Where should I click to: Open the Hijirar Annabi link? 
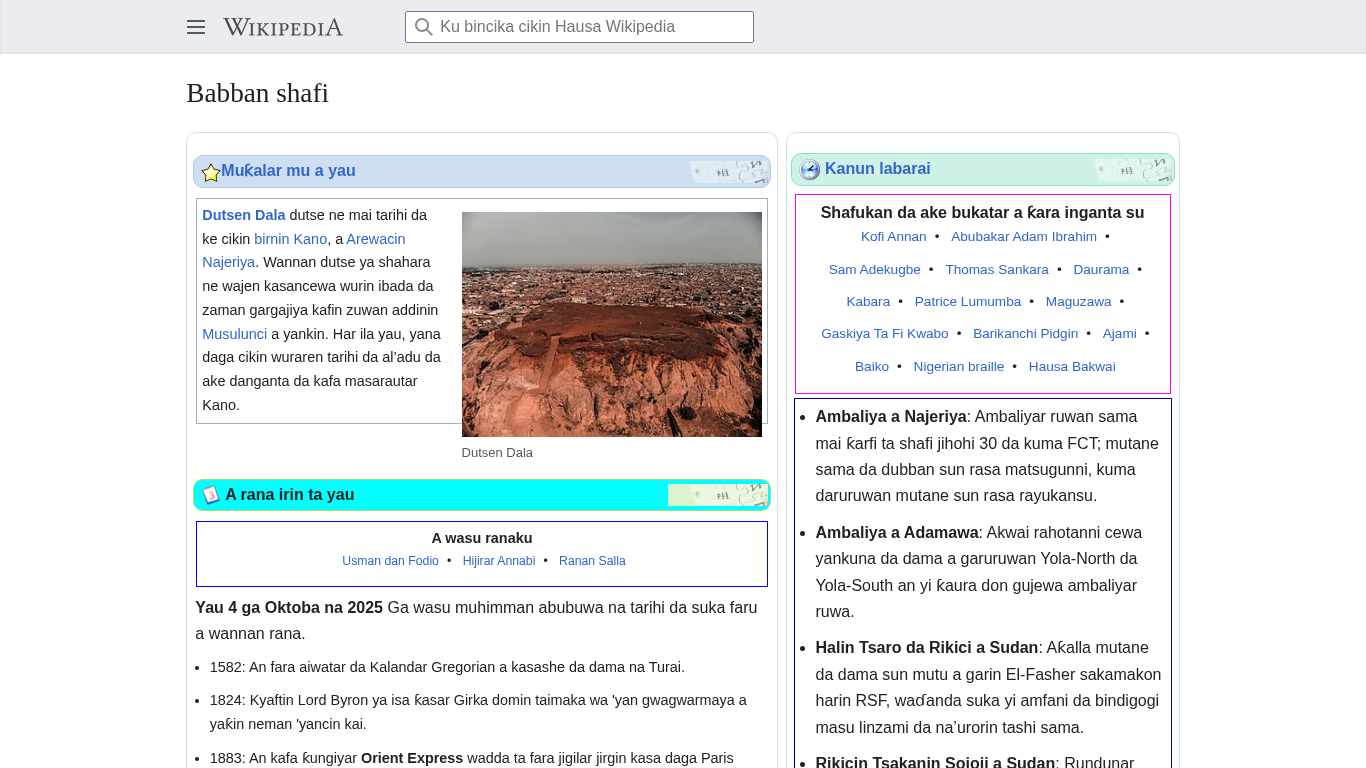[x=498, y=561]
